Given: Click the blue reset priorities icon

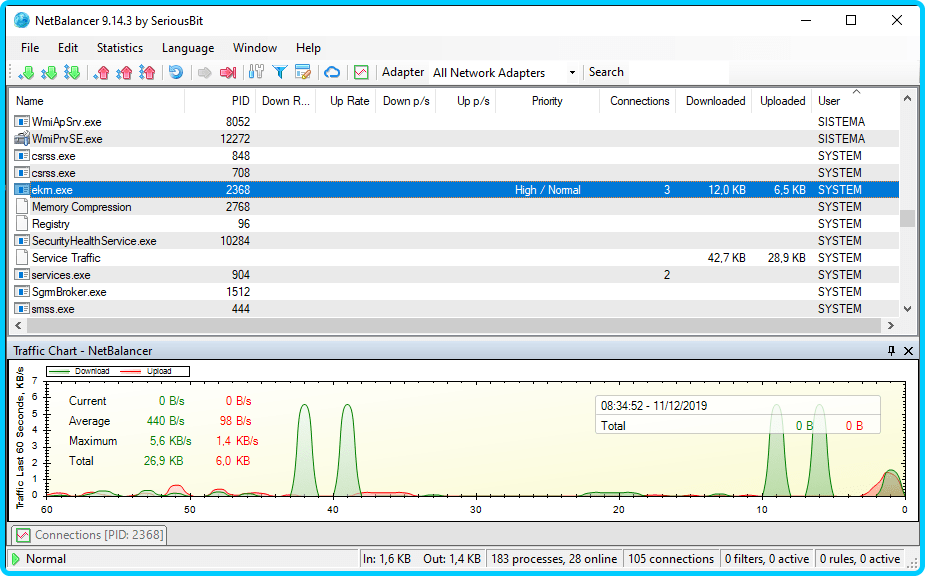Looking at the screenshot, I should pos(176,72).
